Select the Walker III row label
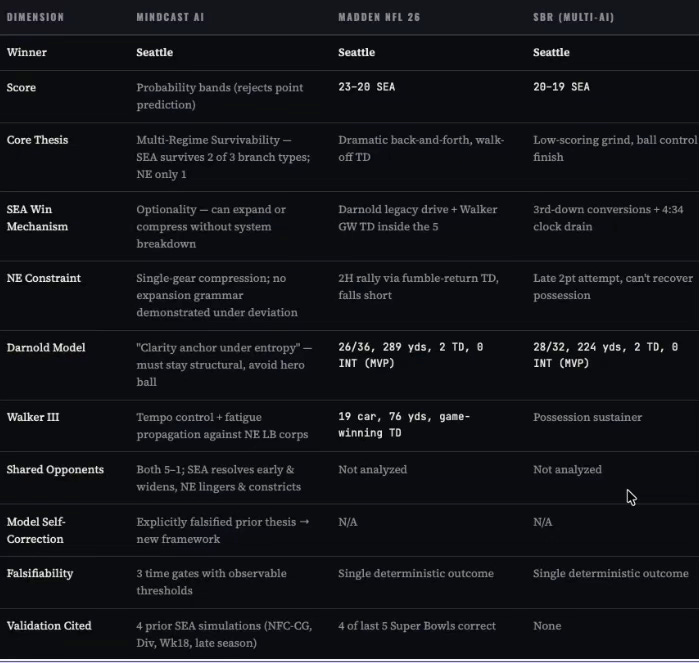The height and width of the screenshot is (663, 699). click(x=33, y=417)
